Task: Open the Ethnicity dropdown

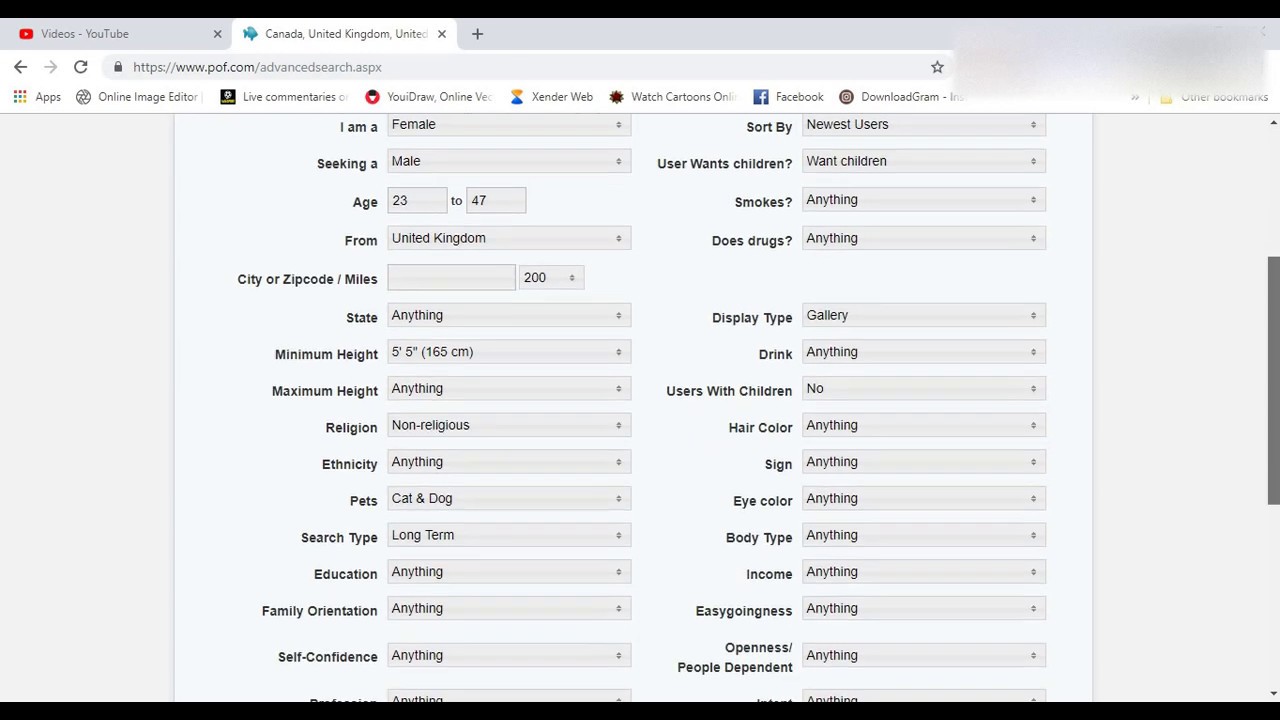Action: pyautogui.click(x=509, y=462)
